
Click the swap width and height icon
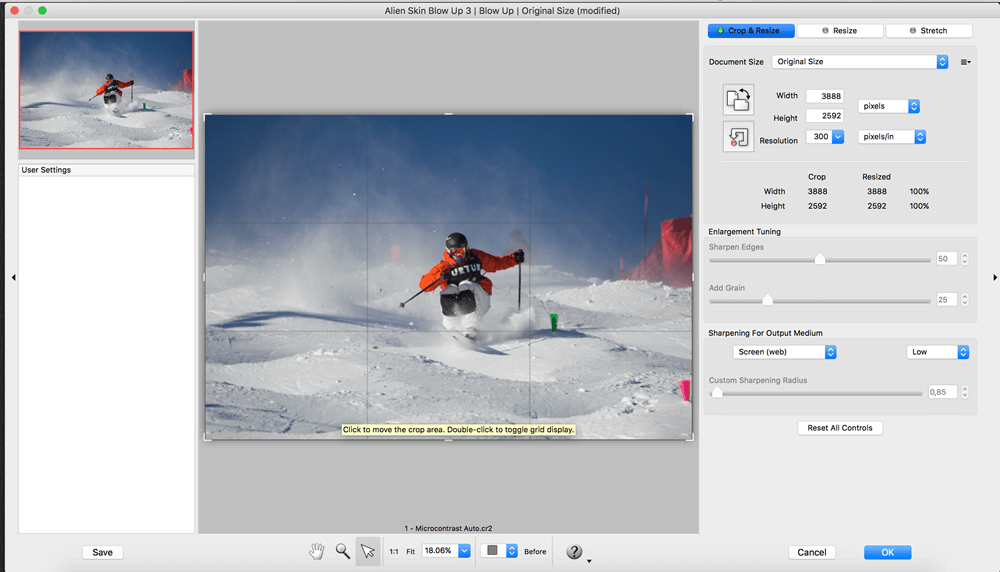738,99
